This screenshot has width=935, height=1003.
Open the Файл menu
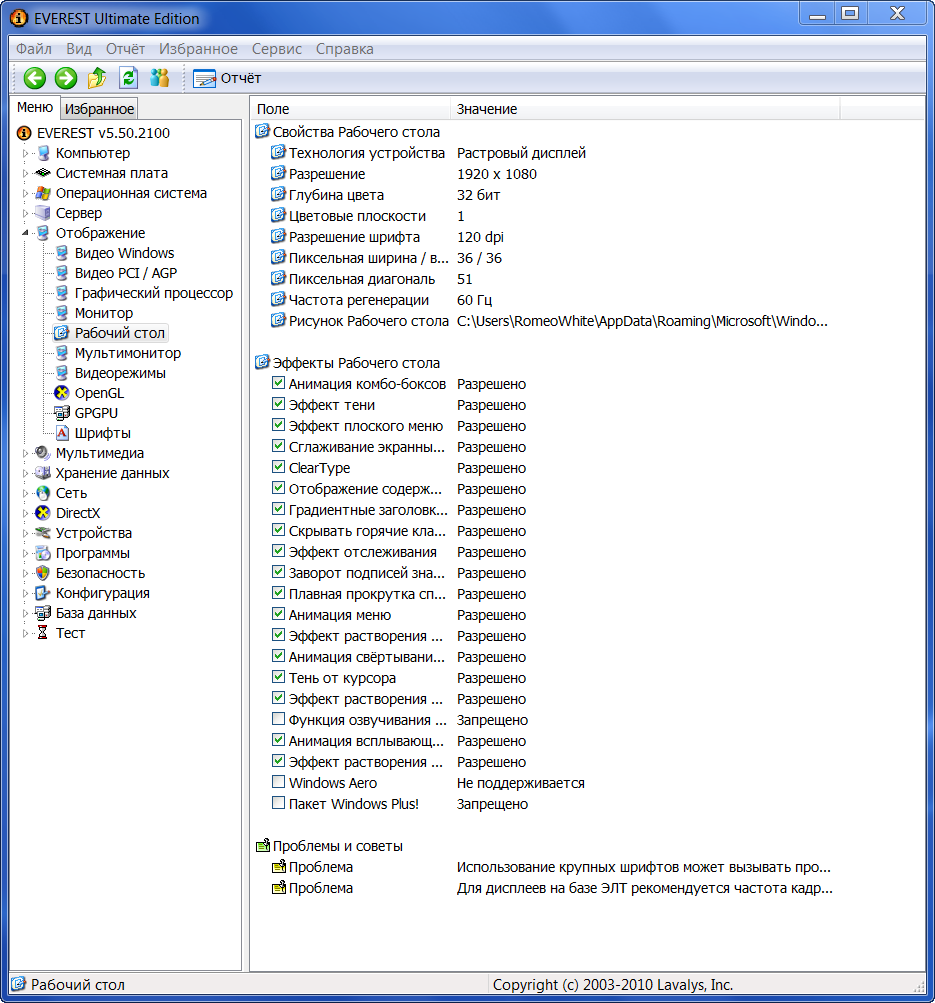(34, 49)
